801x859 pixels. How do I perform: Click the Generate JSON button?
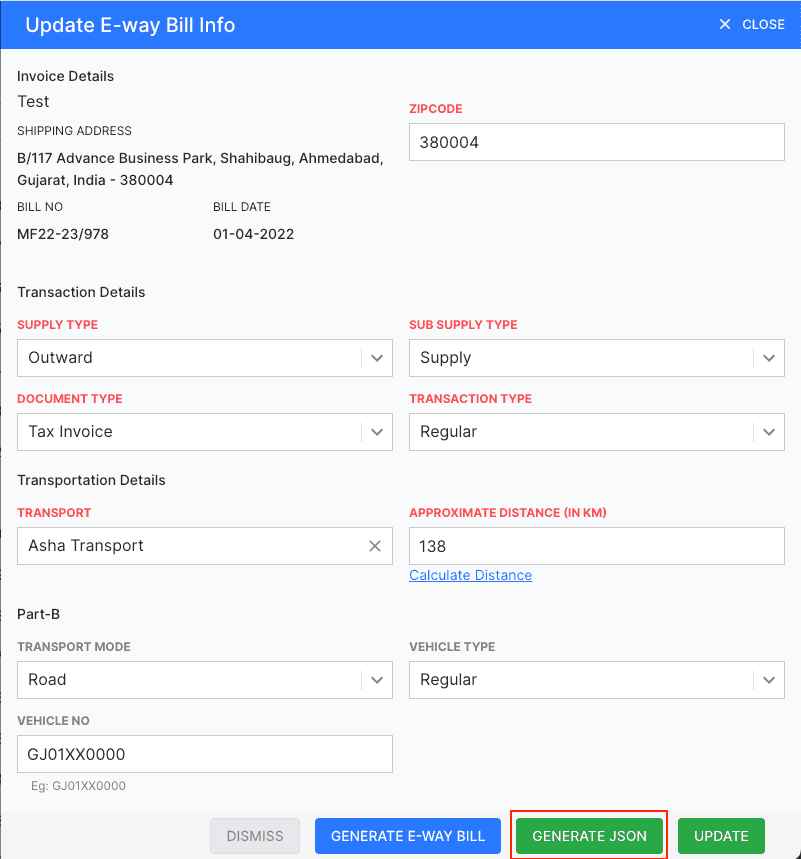(x=588, y=835)
